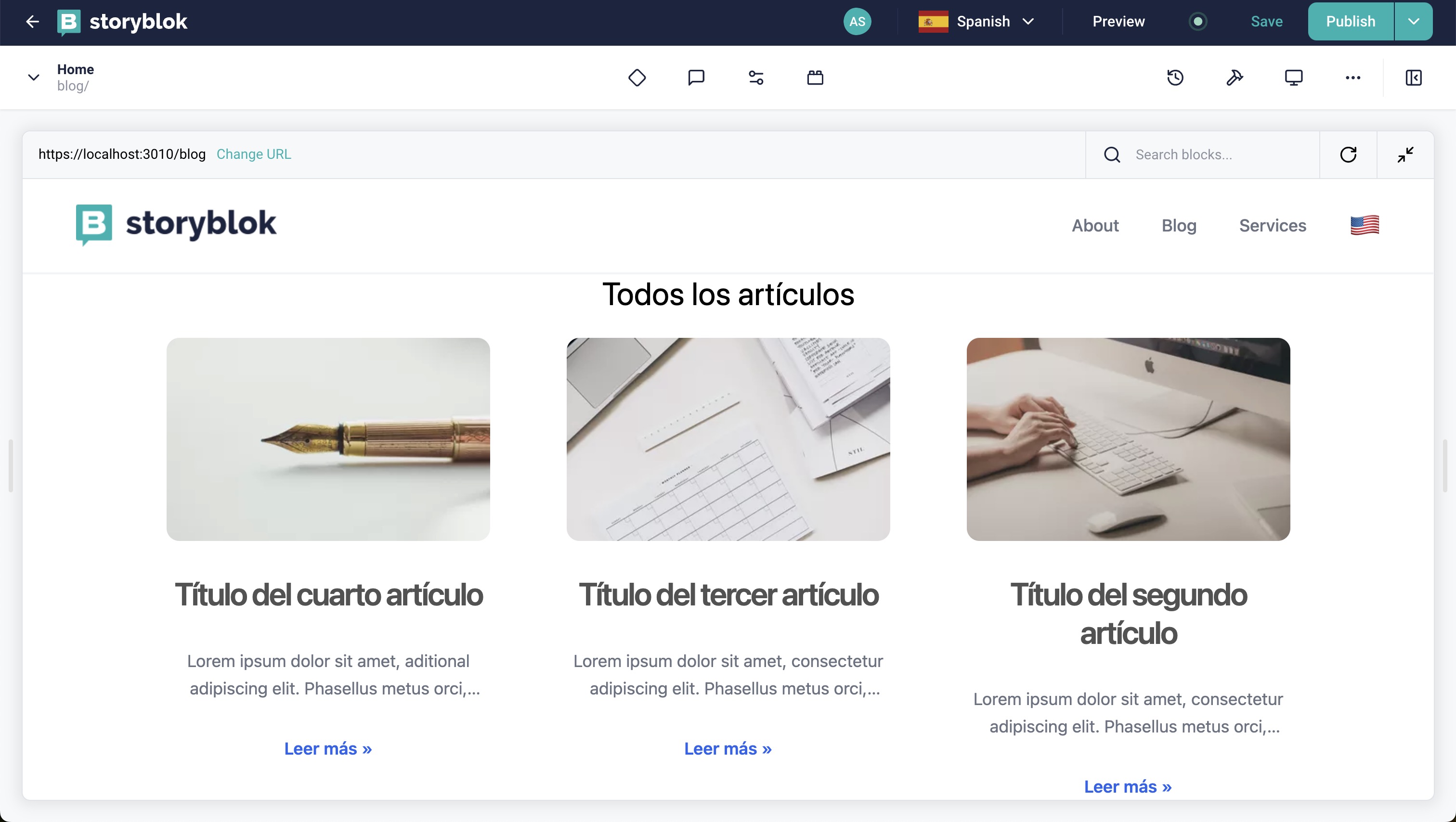This screenshot has height=822, width=1456.
Task: Collapse the right sidebar panel icon
Action: (1413, 77)
